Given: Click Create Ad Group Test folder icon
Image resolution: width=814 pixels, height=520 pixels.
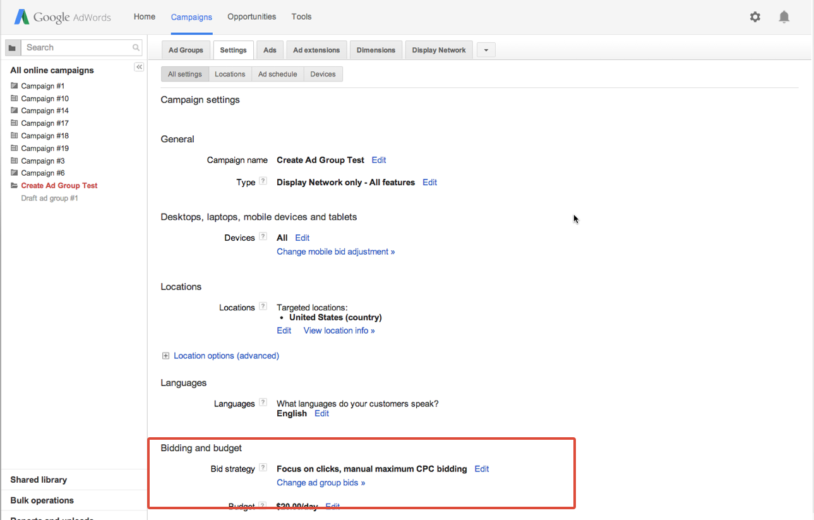Looking at the screenshot, I should point(14,185).
